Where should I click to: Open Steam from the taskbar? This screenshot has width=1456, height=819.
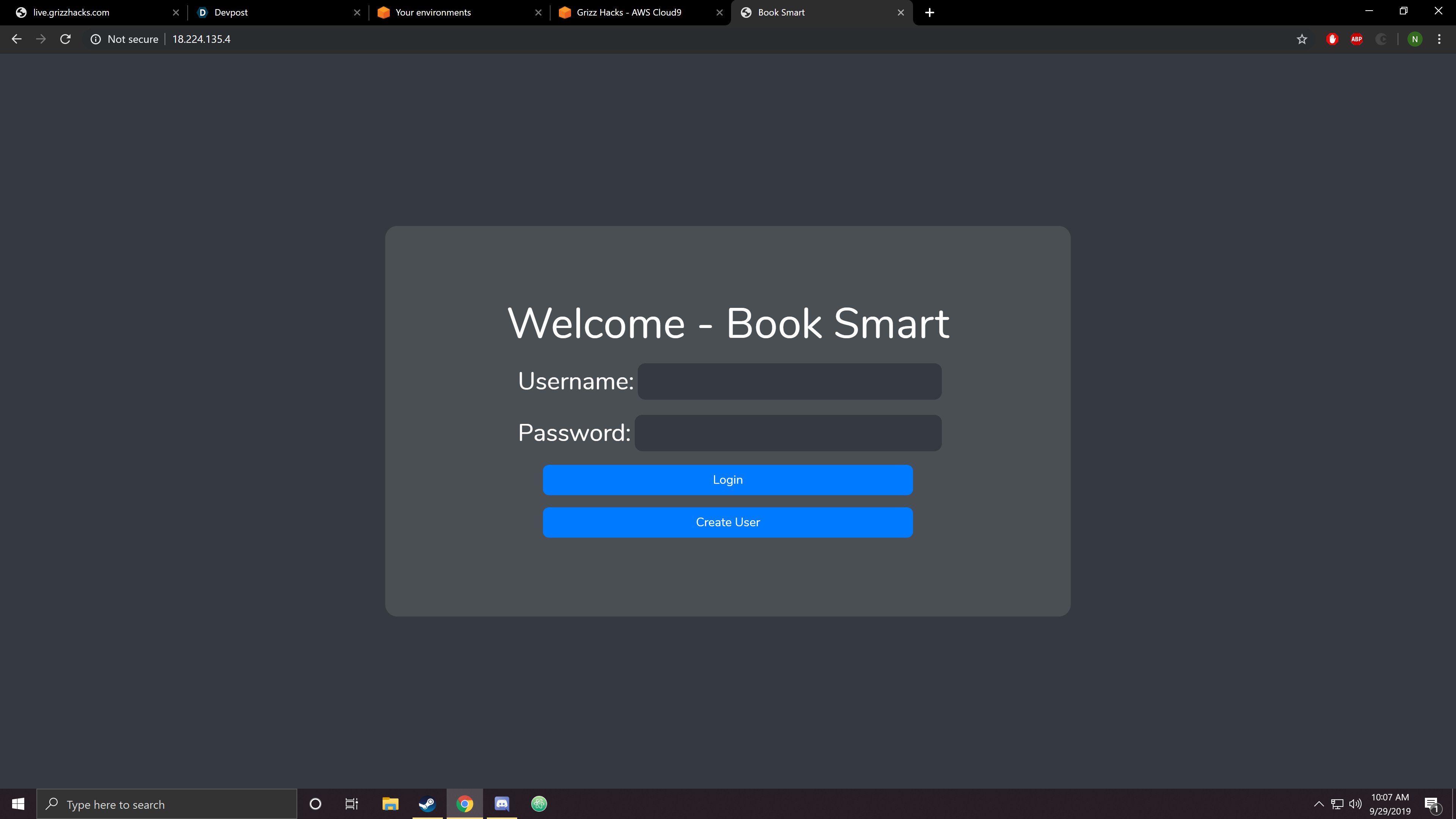pyautogui.click(x=427, y=804)
